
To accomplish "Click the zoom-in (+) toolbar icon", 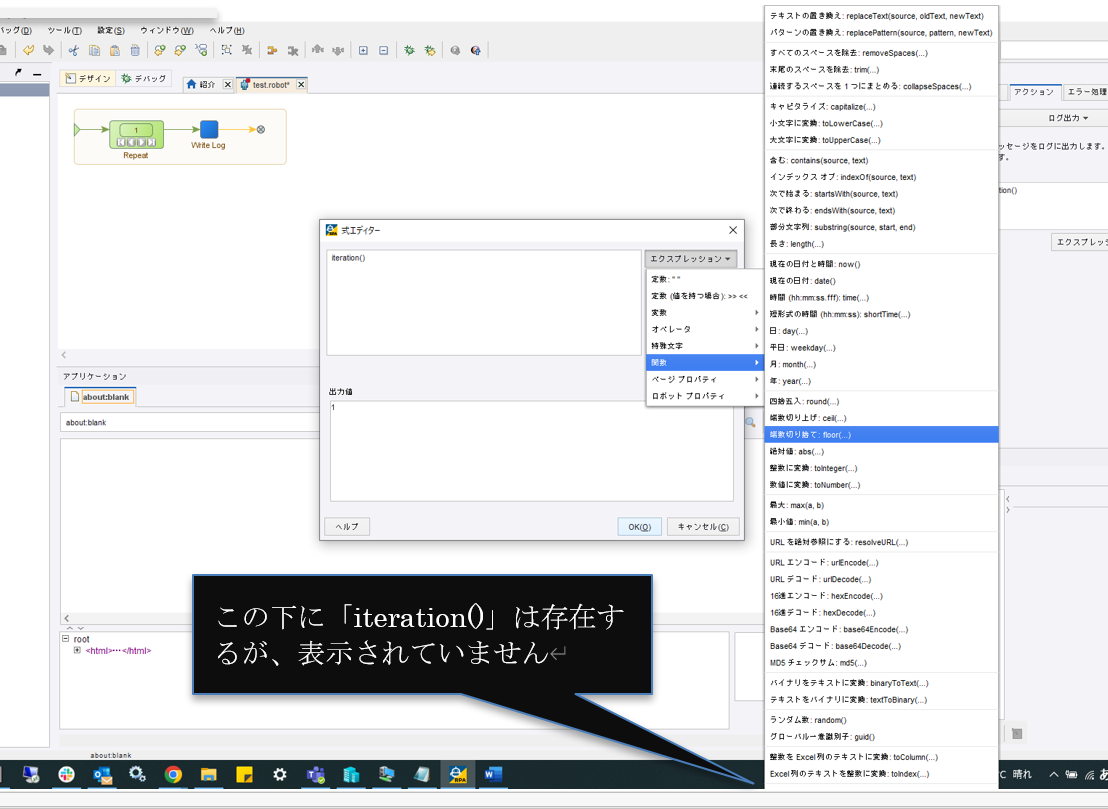I will tap(365, 49).
